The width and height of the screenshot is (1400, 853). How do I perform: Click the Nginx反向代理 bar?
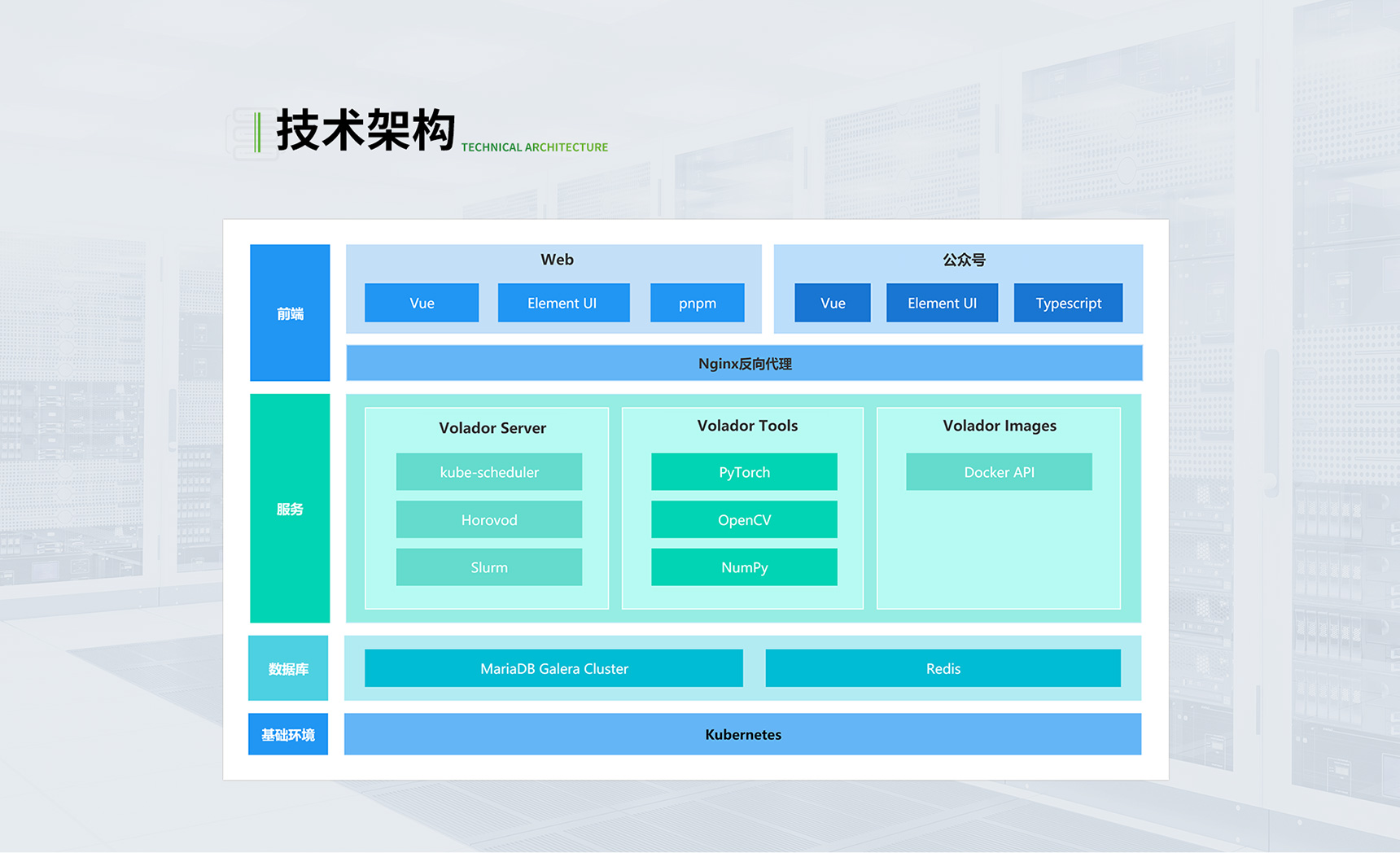tap(744, 363)
